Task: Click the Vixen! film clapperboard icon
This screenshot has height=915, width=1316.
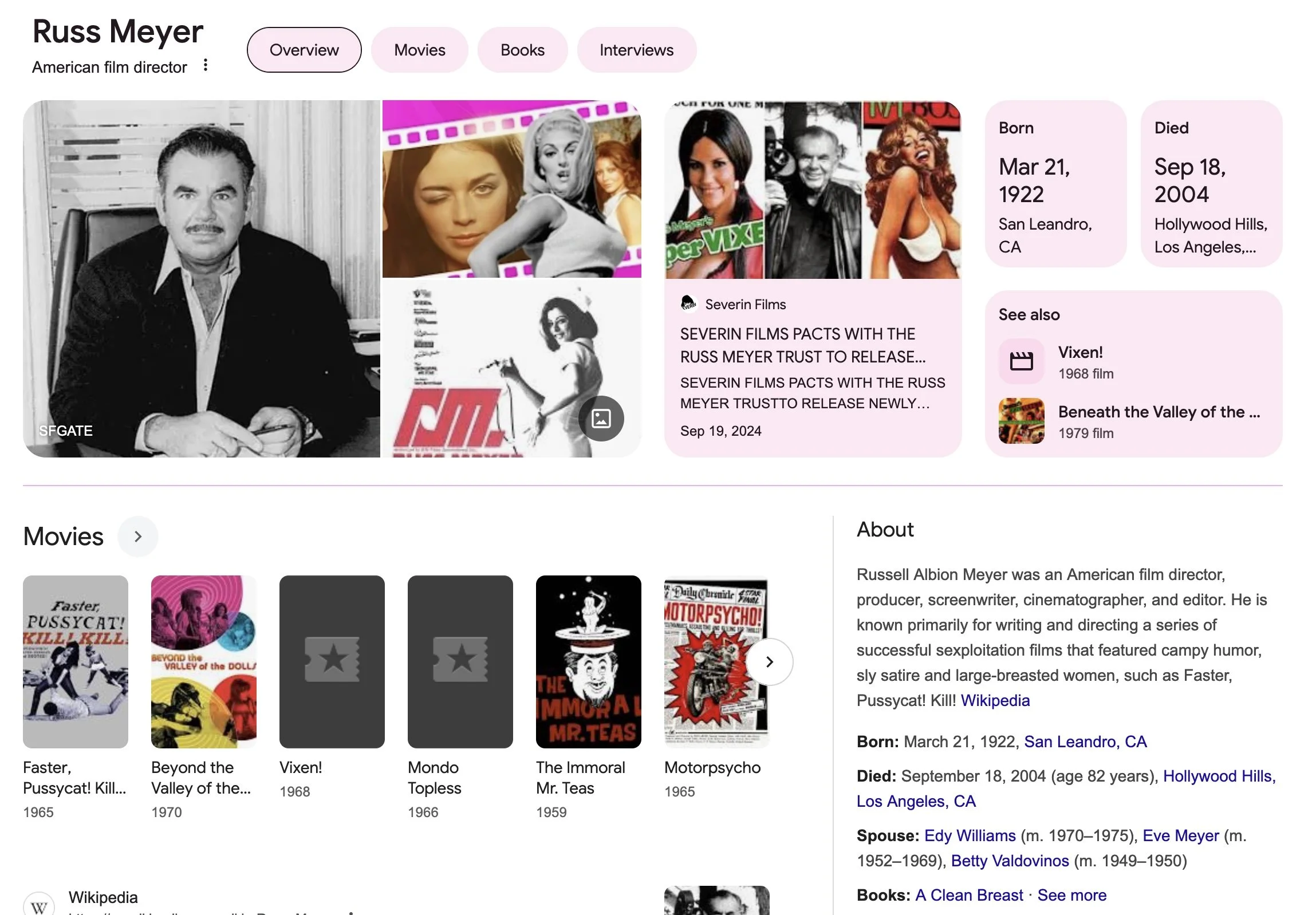Action: [x=1021, y=361]
